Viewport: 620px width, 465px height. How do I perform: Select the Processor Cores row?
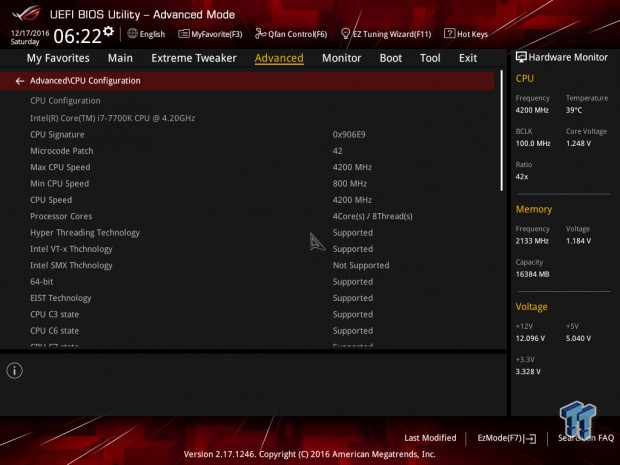(x=61, y=216)
